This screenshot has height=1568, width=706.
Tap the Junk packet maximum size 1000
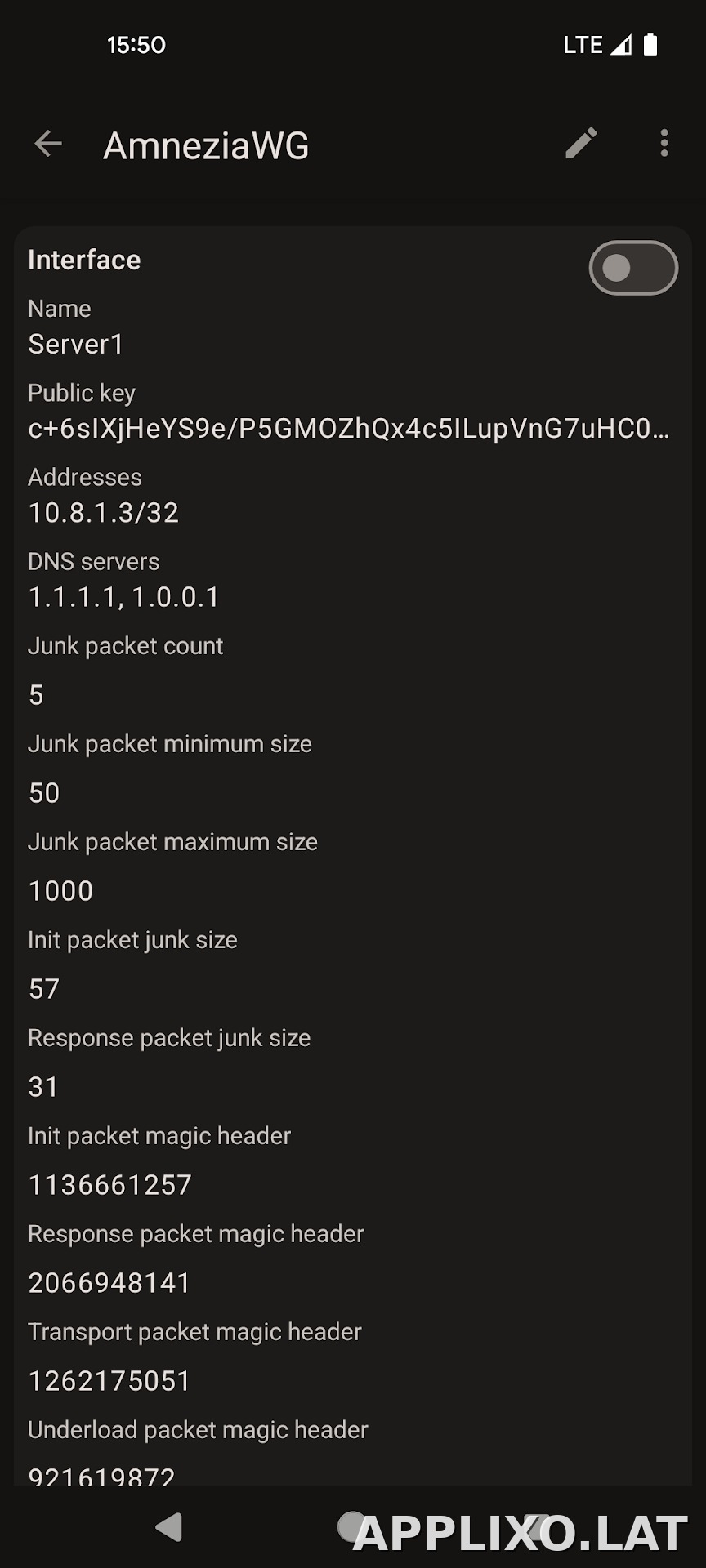[x=60, y=891]
